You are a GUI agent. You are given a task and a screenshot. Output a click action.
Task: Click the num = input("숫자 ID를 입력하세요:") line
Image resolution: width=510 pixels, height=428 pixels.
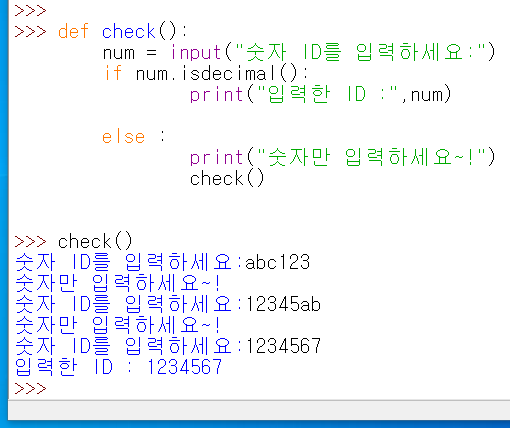point(299,53)
